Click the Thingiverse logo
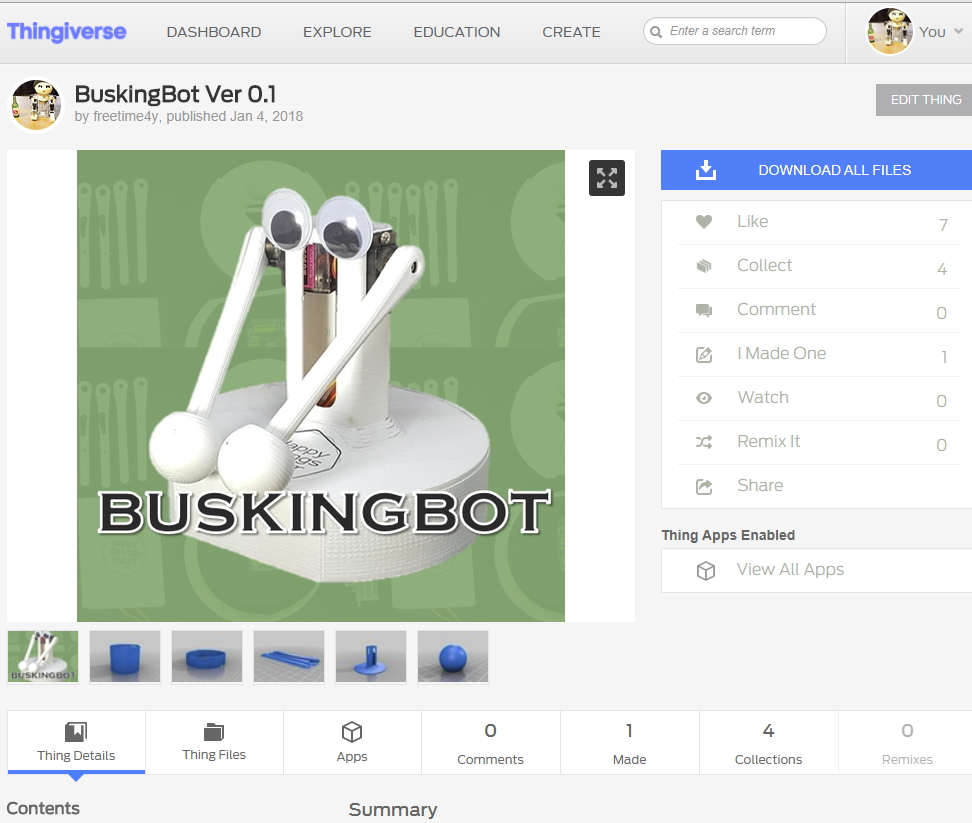This screenshot has width=972, height=823. click(x=66, y=32)
